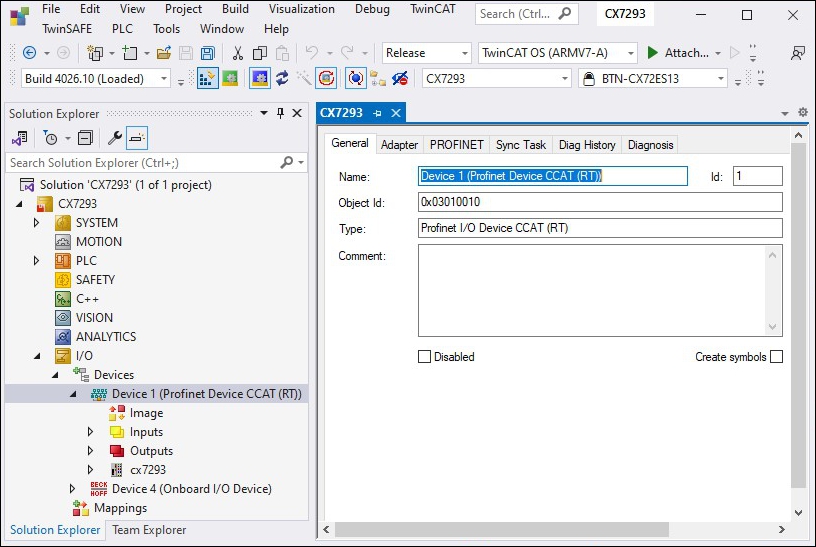The image size is (816, 547).
Task: Select the Mappings tree item
Action: 121,508
